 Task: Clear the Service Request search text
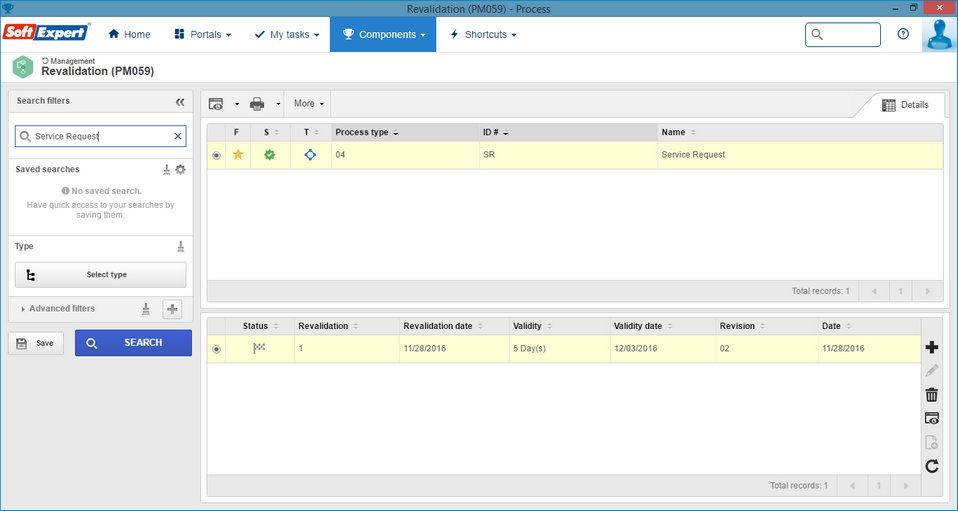coord(178,136)
